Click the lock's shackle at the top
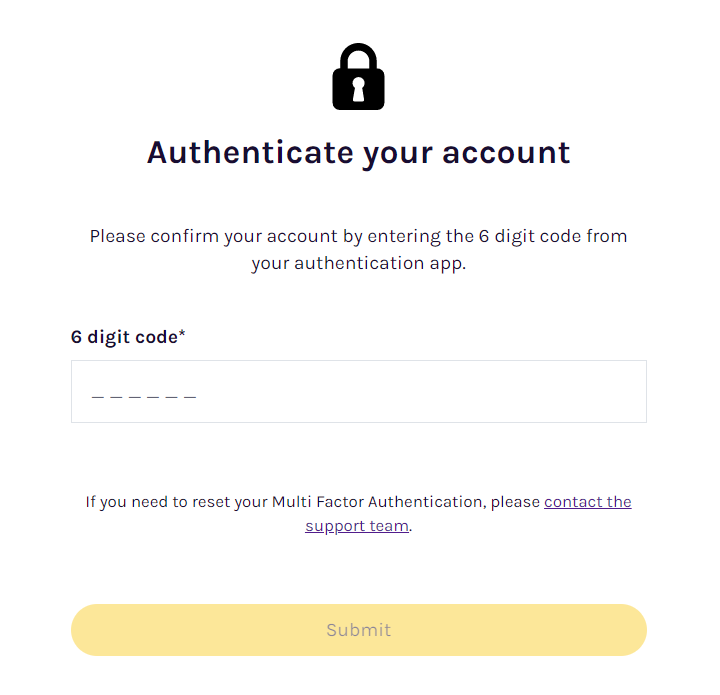The height and width of the screenshot is (695, 720). pos(358,56)
